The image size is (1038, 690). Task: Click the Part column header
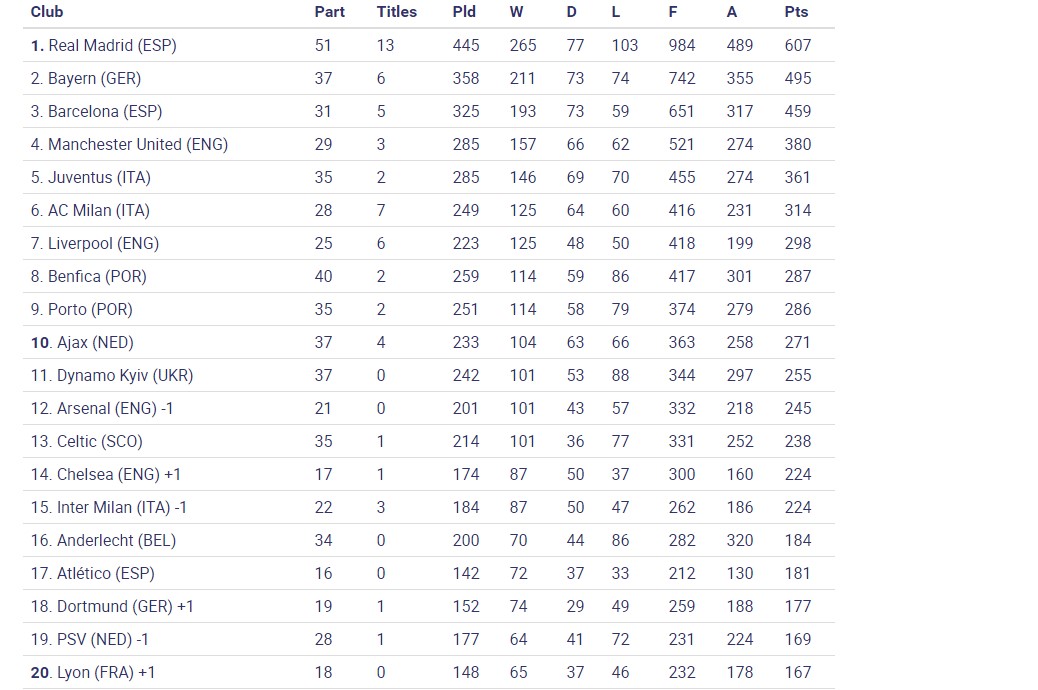coord(329,12)
